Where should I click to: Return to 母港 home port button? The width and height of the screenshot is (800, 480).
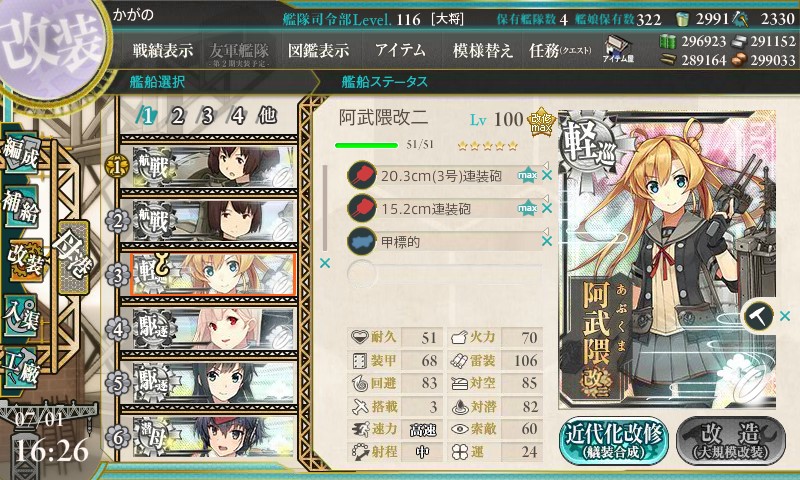74,257
